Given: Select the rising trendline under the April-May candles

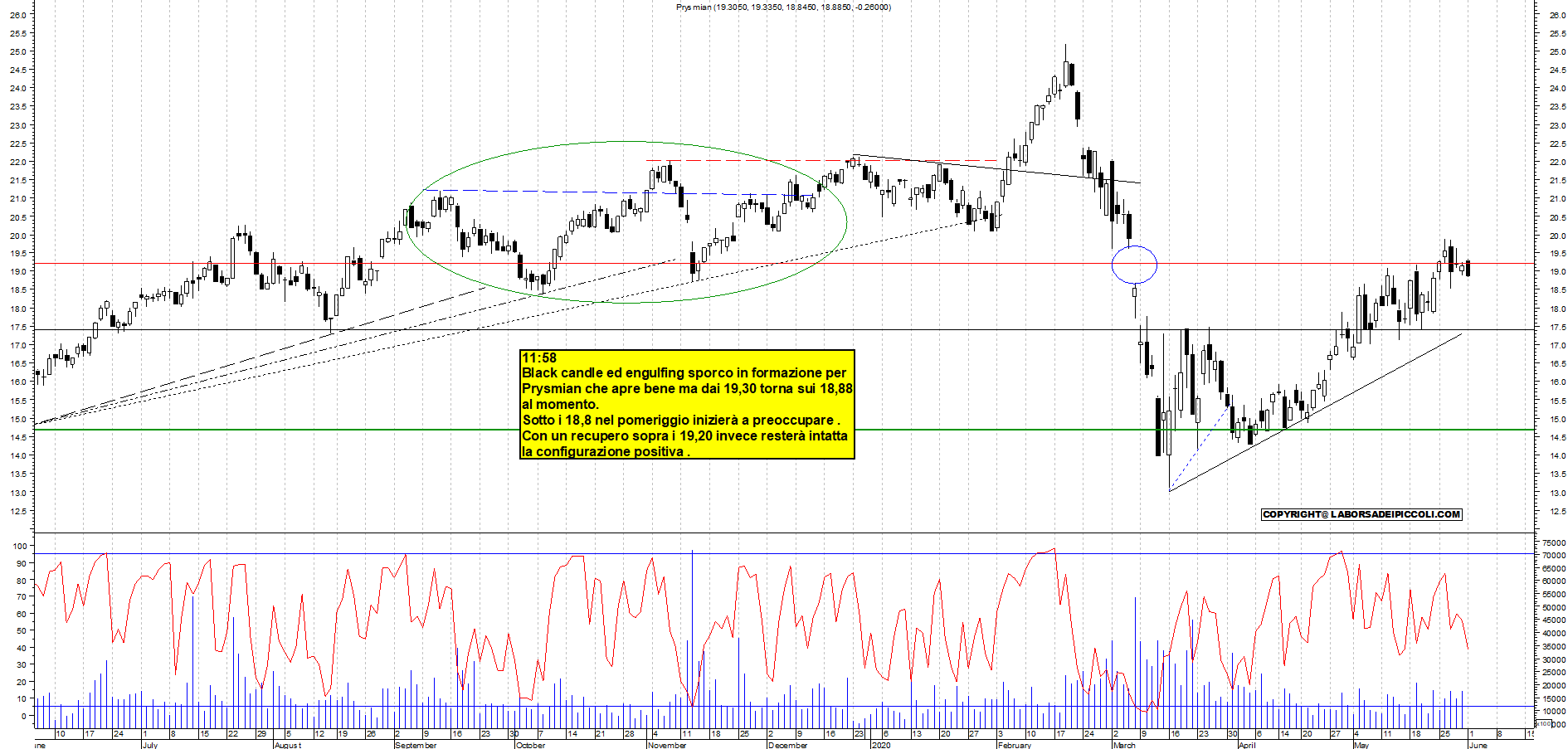Looking at the screenshot, I should (1315, 412).
